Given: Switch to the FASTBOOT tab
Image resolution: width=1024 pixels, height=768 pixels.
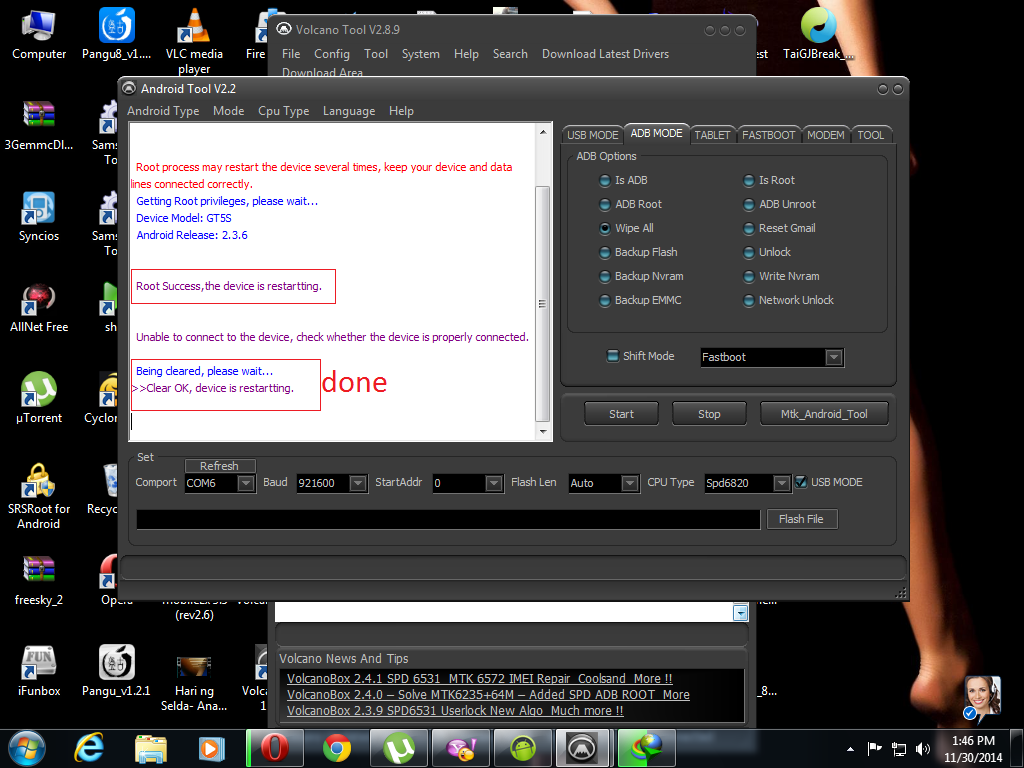Looking at the screenshot, I should point(769,135).
